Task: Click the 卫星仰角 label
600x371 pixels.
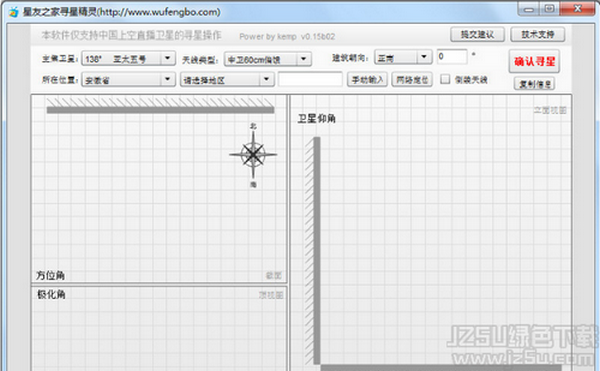Action: click(x=316, y=119)
